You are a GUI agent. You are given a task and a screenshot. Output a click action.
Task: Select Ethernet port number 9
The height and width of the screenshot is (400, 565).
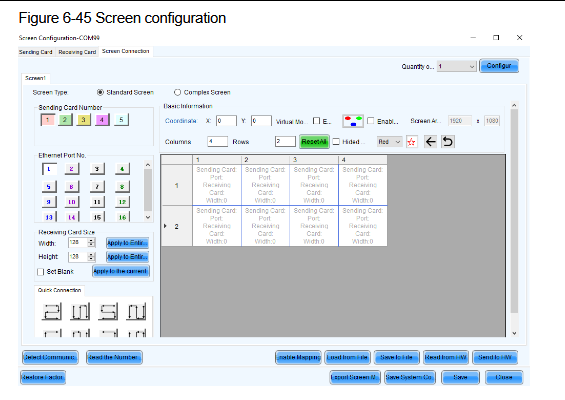point(49,202)
